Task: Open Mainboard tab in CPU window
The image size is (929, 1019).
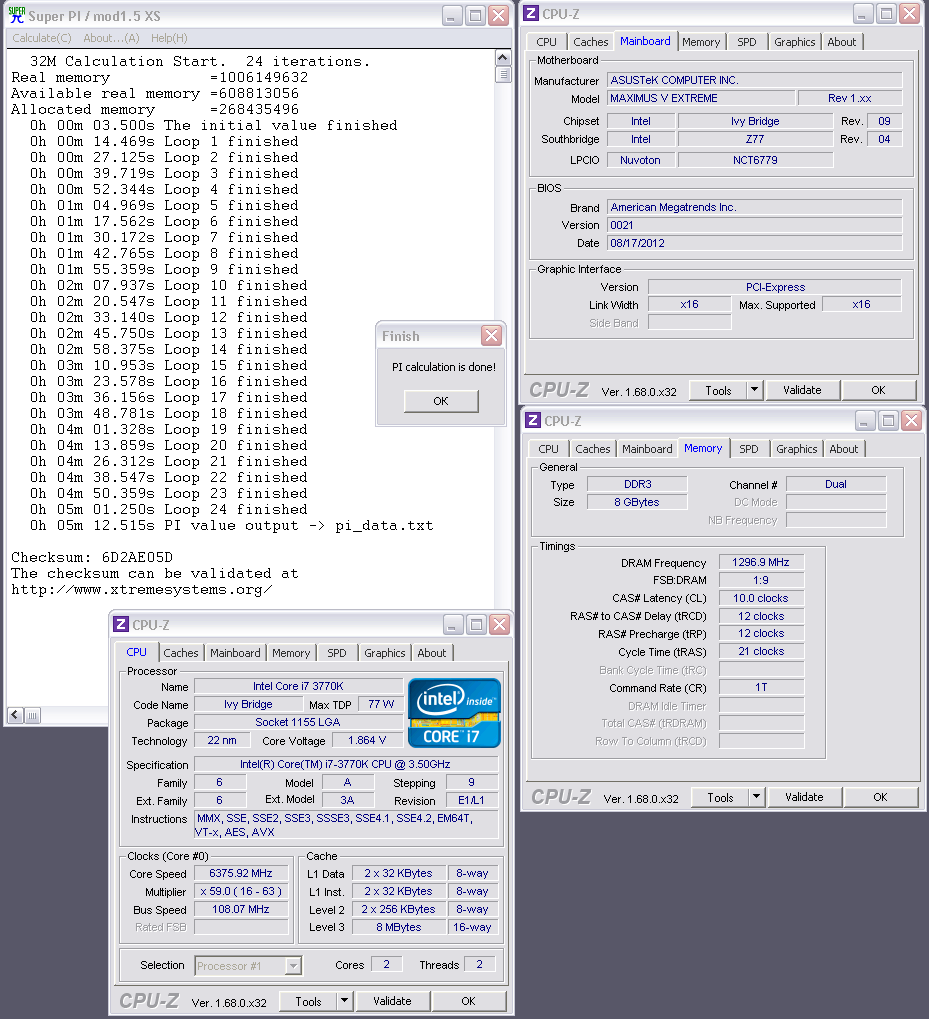Action: coord(235,652)
